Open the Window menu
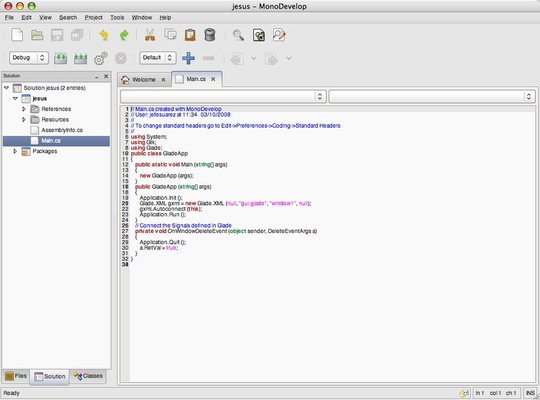Screen dimensions: 540x400 [142, 17]
